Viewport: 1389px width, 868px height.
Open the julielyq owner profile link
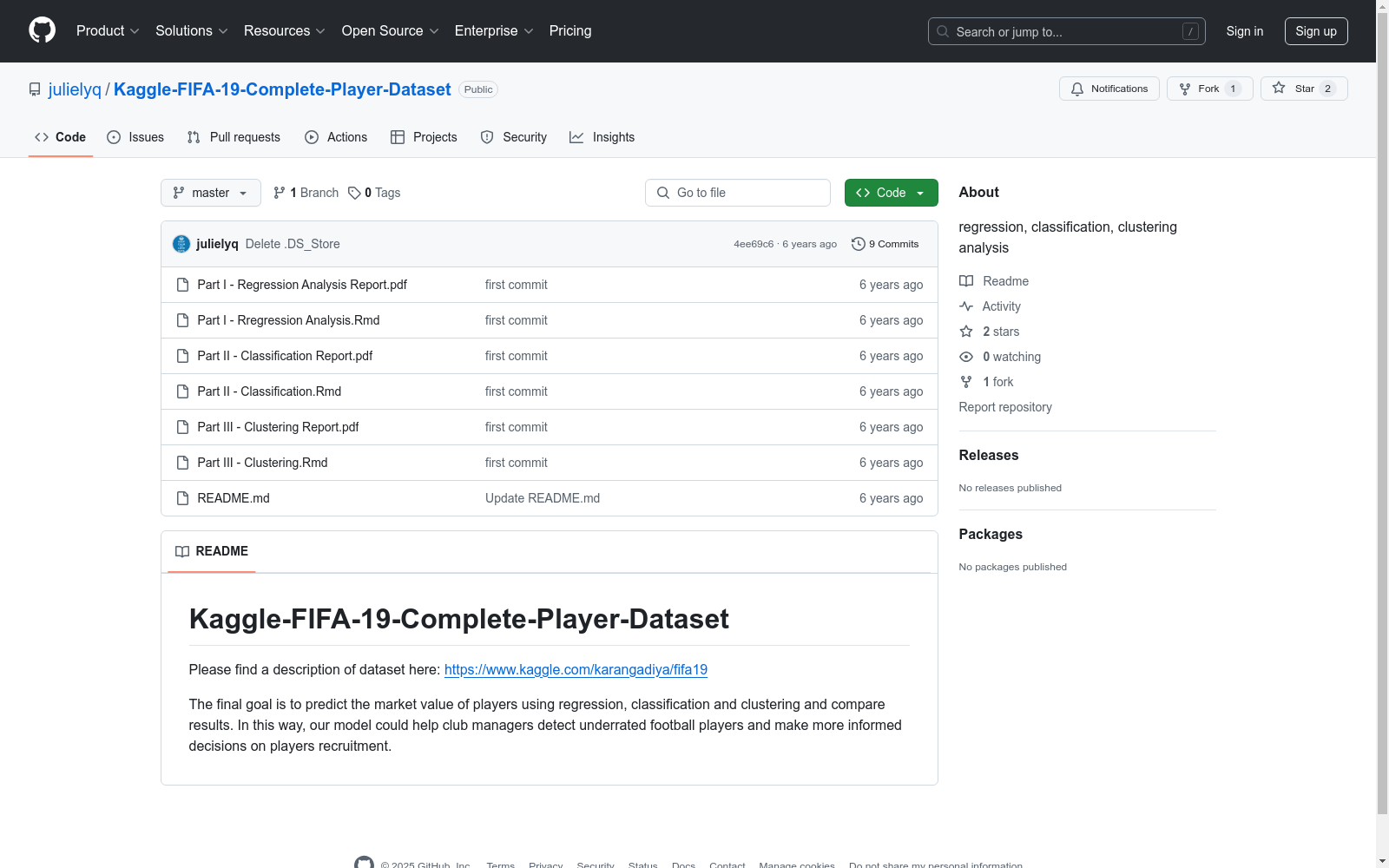(75, 89)
